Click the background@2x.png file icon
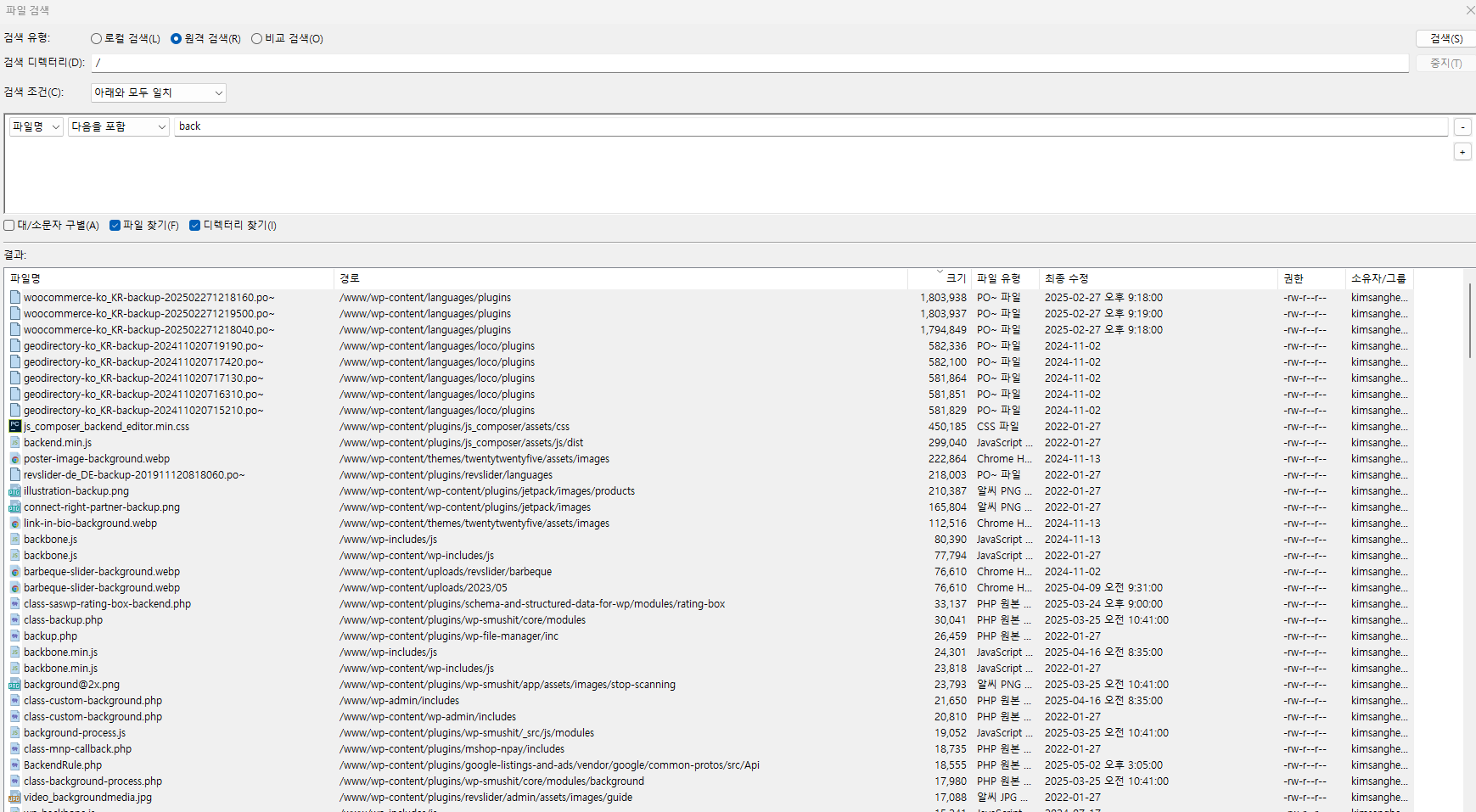The width and height of the screenshot is (1476, 812). point(14,685)
